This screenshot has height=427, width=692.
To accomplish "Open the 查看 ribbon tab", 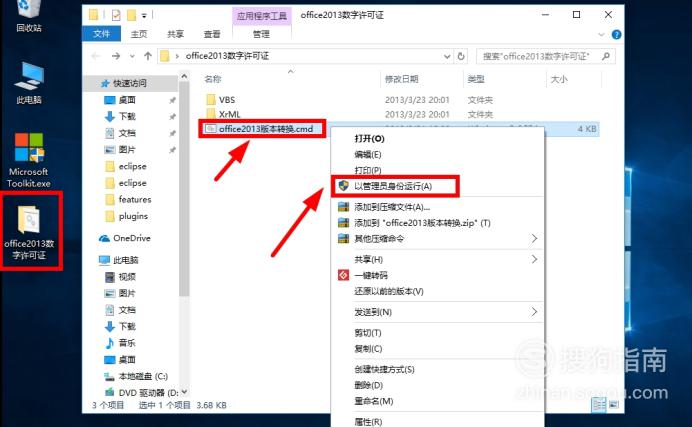I will [x=212, y=34].
